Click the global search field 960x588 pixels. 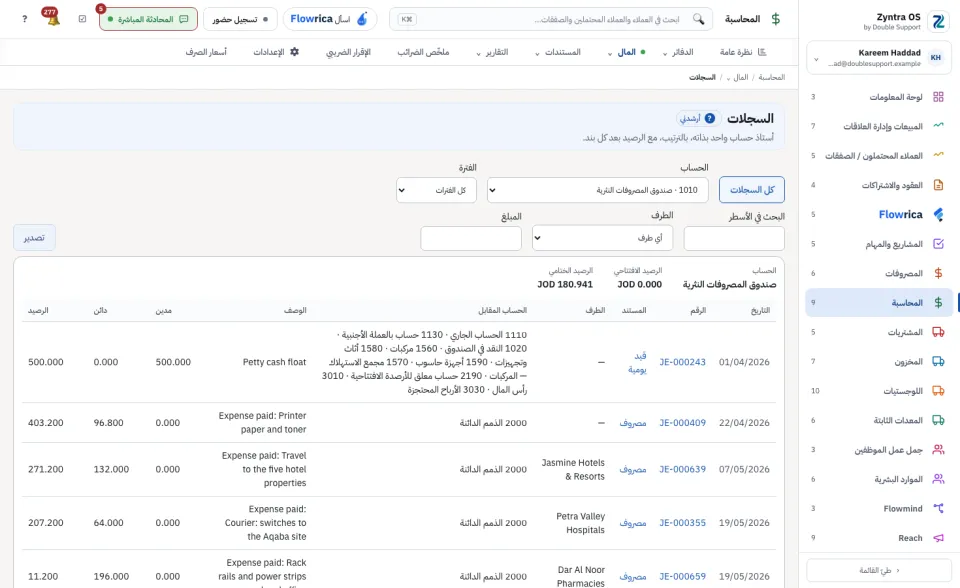pos(551,20)
